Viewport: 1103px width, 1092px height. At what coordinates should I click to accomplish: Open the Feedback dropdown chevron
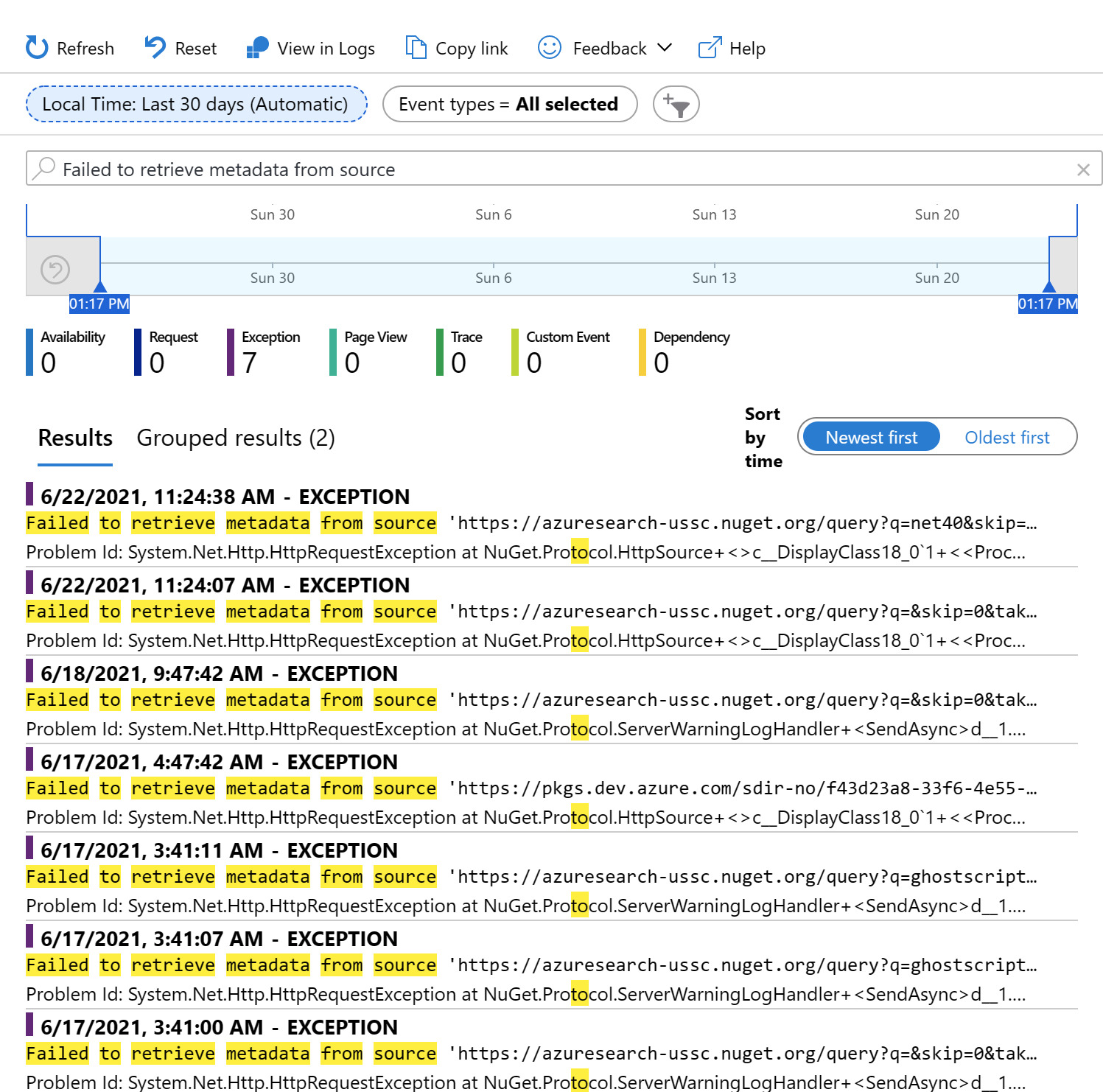click(x=666, y=47)
